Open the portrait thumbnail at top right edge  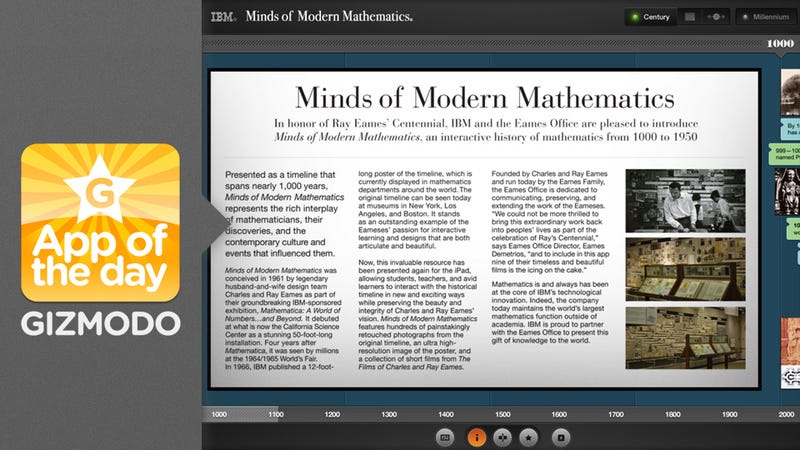[x=790, y=92]
